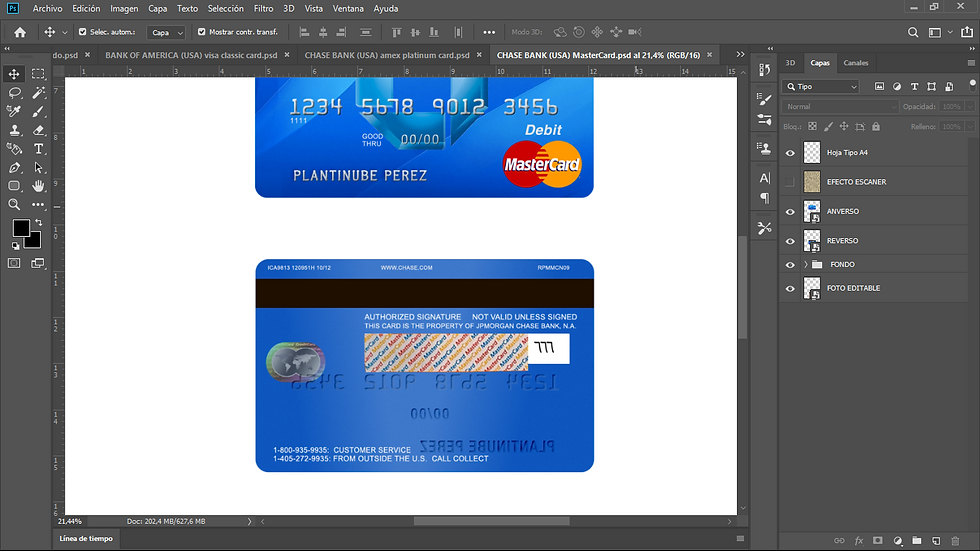Viewport: 980px width, 551px height.
Task: Select the Rectangular Marquee tool
Action: point(38,74)
